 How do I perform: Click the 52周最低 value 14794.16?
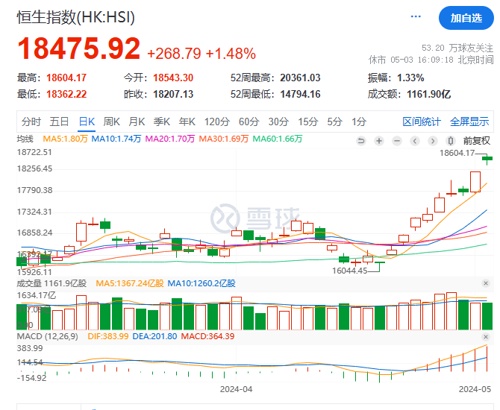[x=300, y=94]
